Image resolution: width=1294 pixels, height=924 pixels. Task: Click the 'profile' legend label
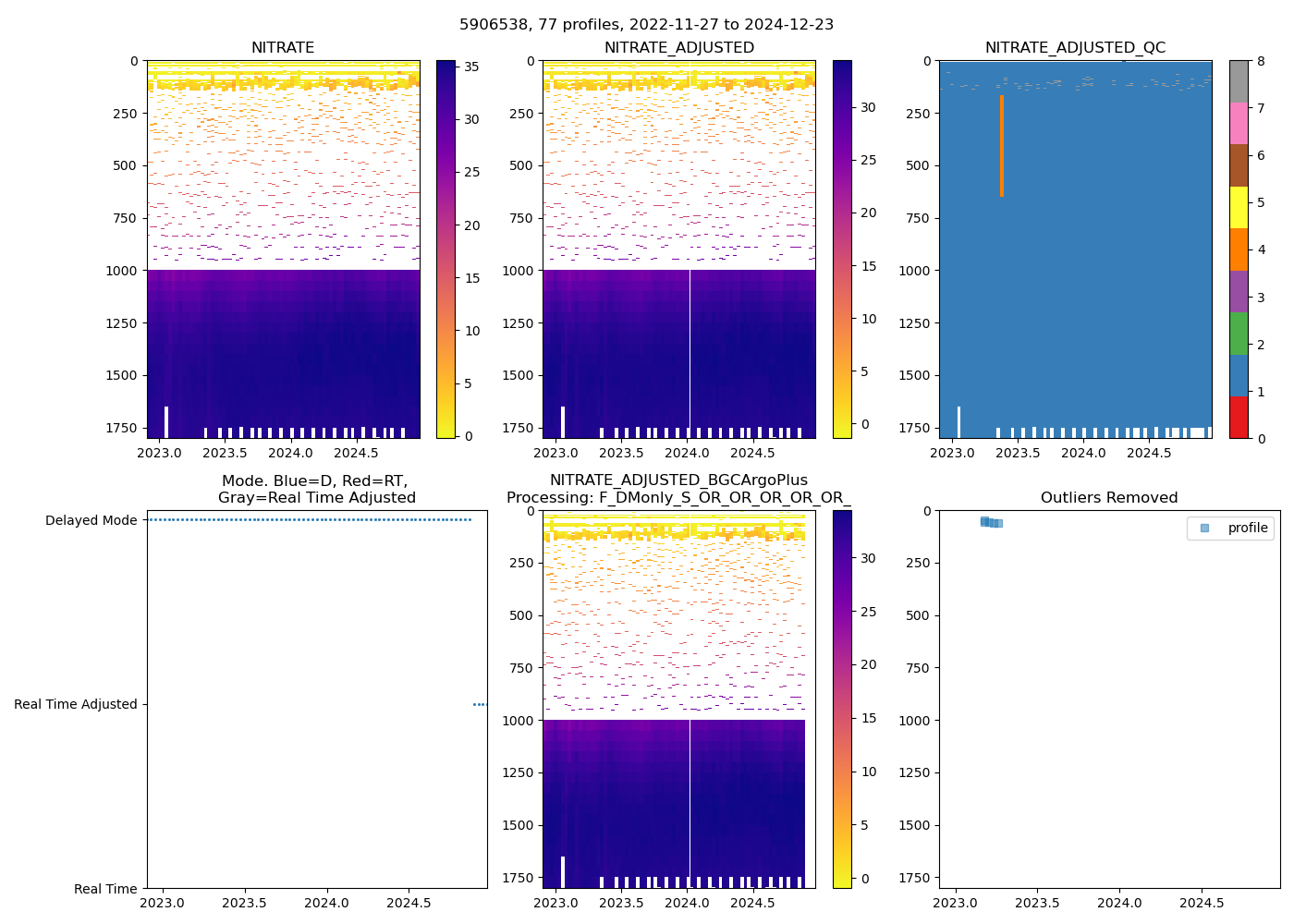1247,529
